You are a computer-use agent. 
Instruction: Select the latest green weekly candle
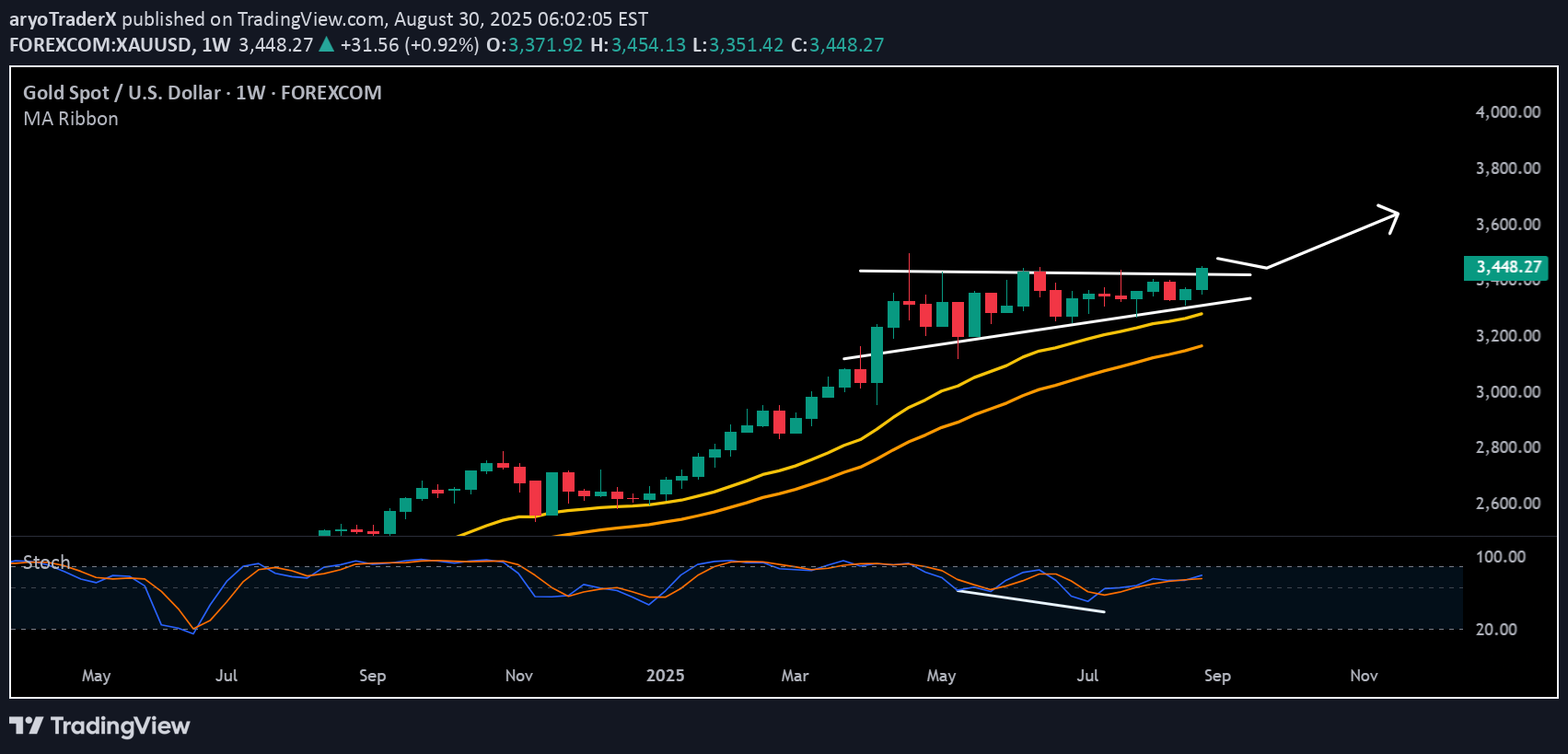click(x=1202, y=279)
